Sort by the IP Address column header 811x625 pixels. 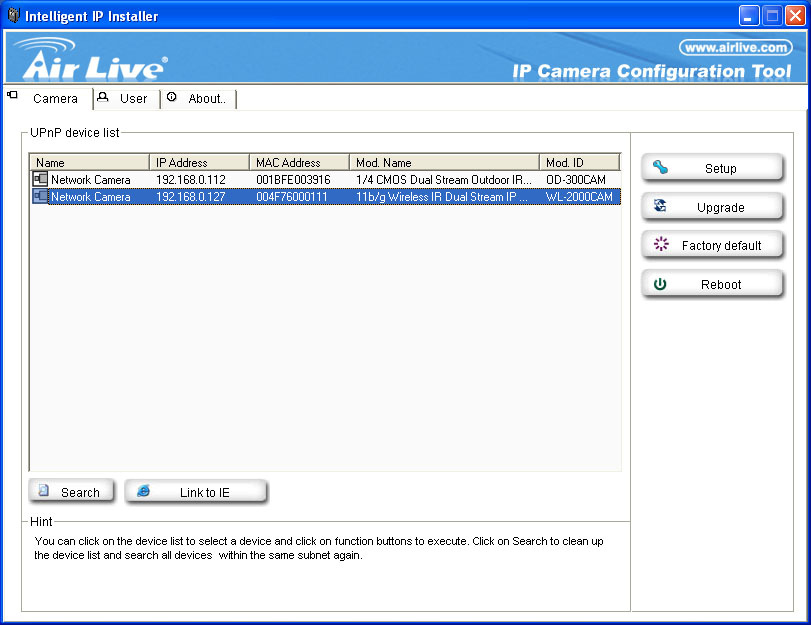click(x=199, y=162)
